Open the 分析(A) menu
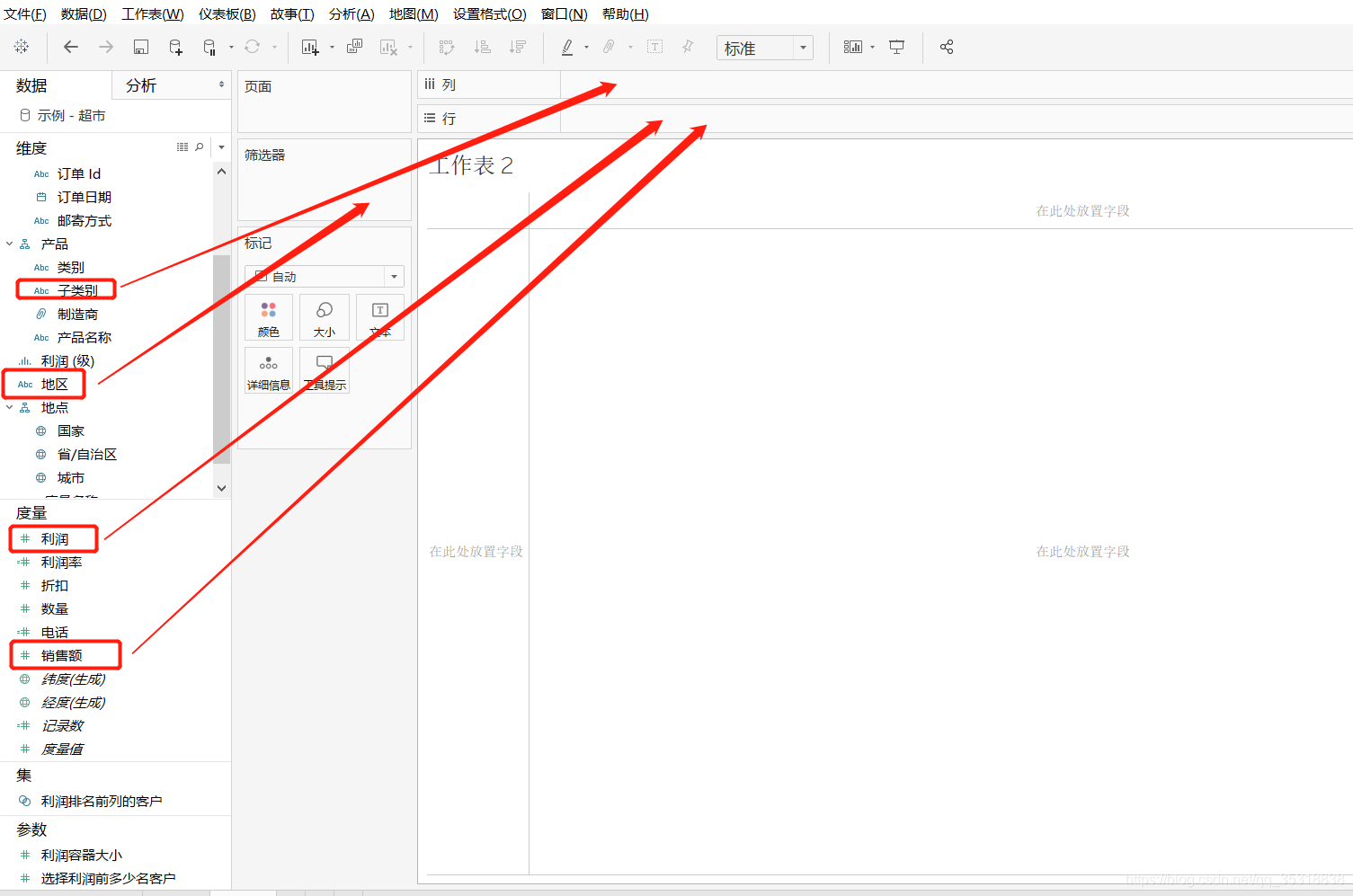Viewport: 1353px width, 896px height. [352, 13]
